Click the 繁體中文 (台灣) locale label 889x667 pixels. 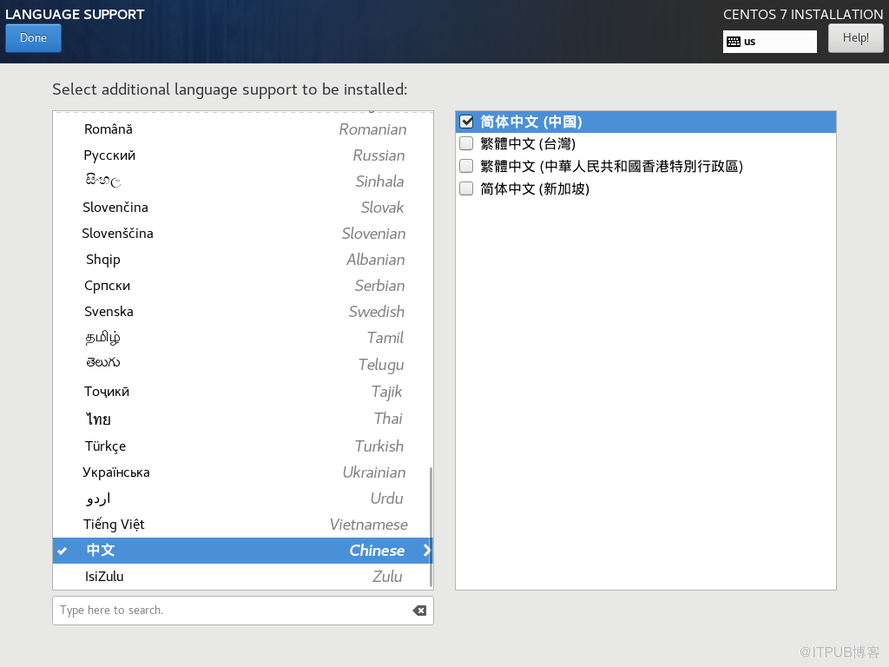pyautogui.click(x=528, y=144)
